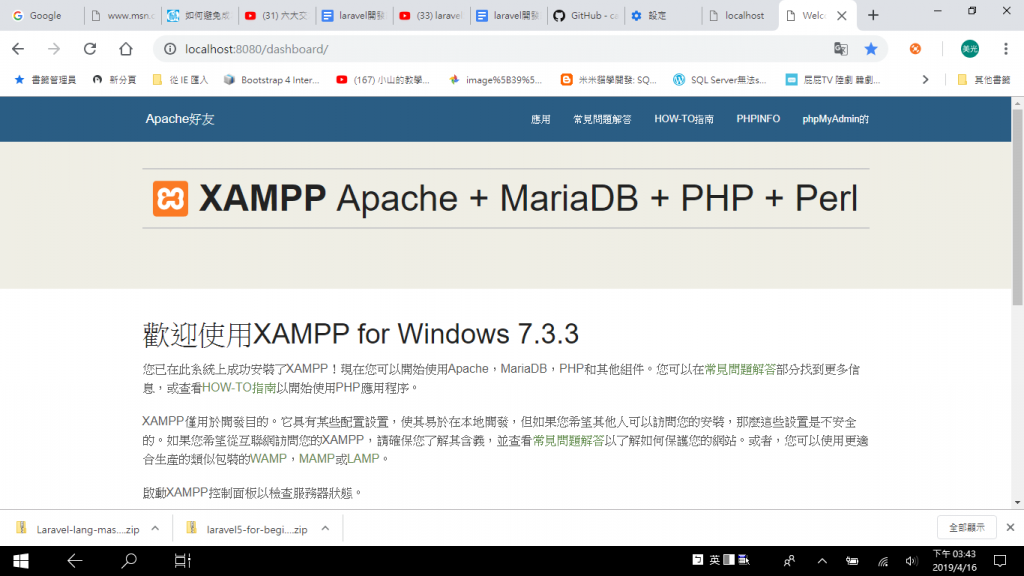Expand options for Laravel-lang-mas zip download

(x=155, y=528)
